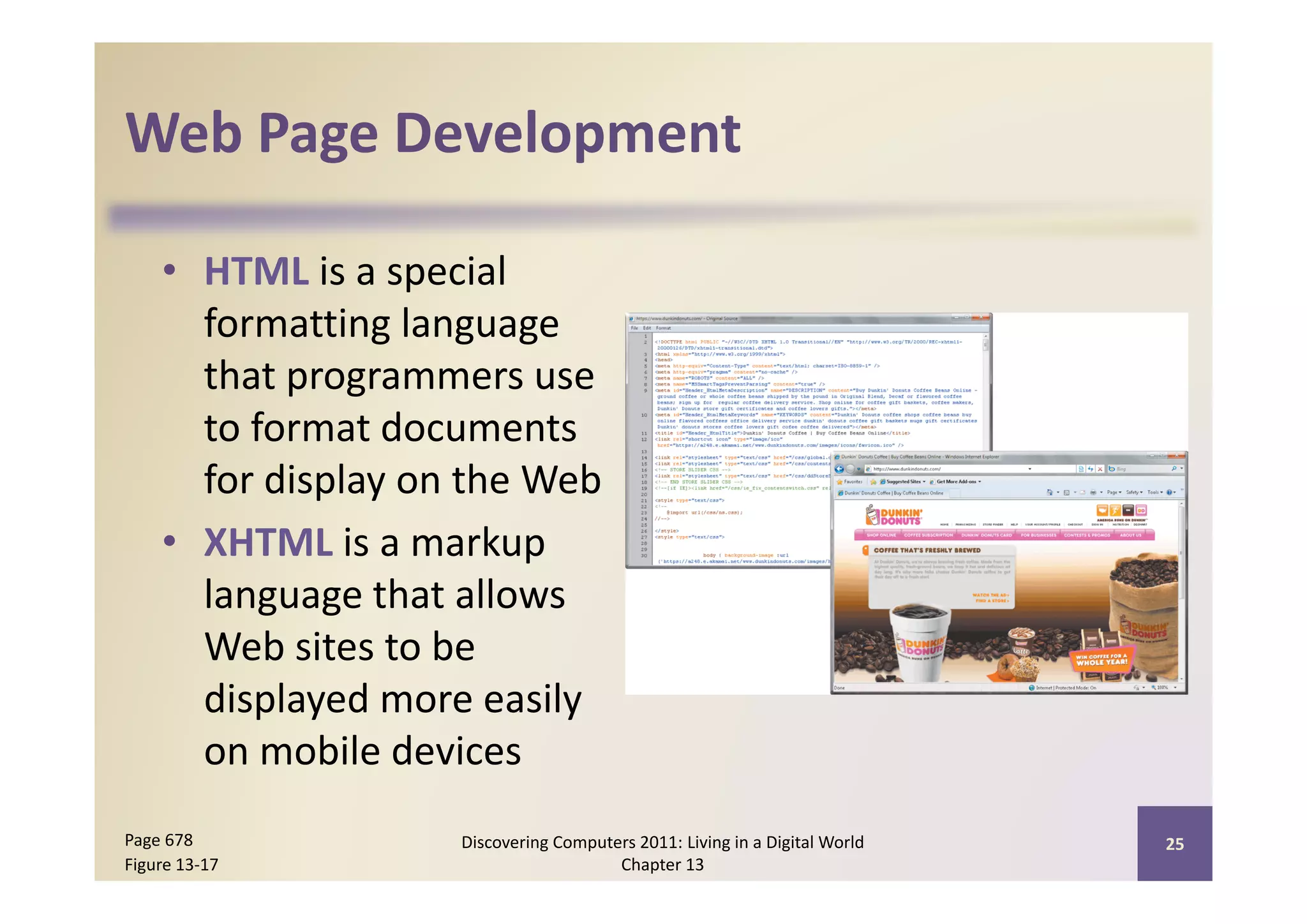Click the Compatibility View page icon
This screenshot has height=924, width=1307.
(x=1081, y=469)
